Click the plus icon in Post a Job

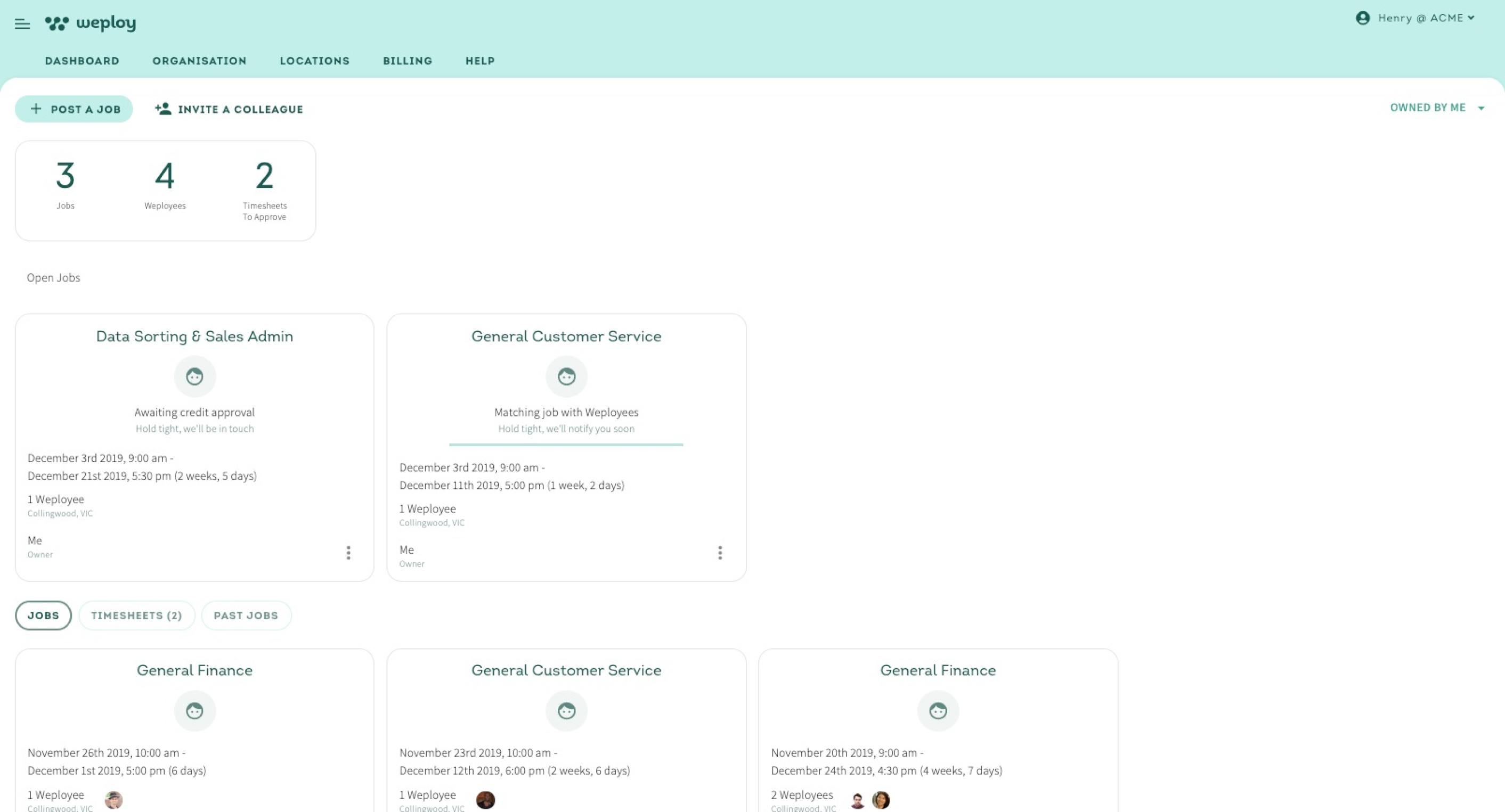coord(36,109)
